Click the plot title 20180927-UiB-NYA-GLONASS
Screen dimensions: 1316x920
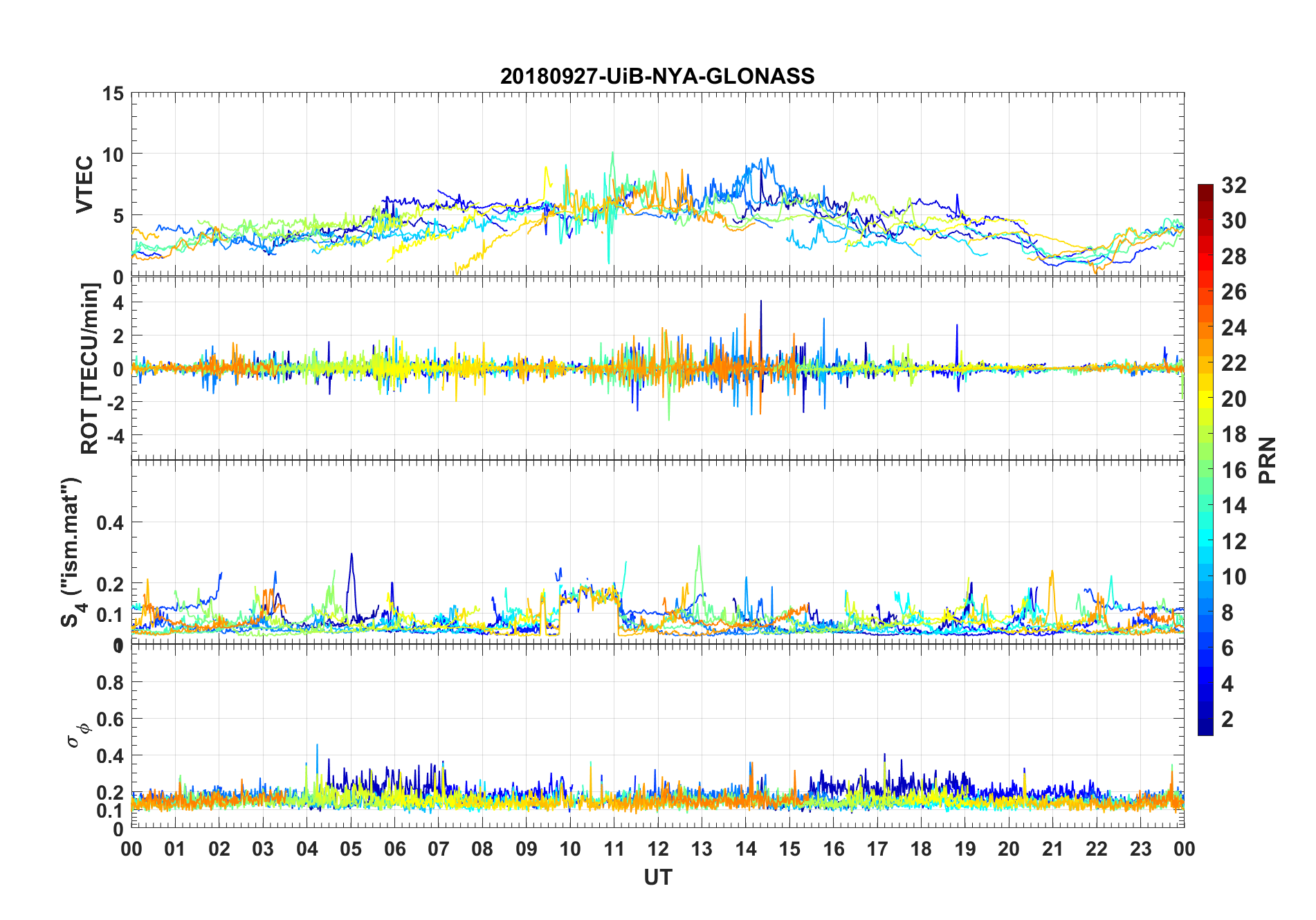coord(657,76)
